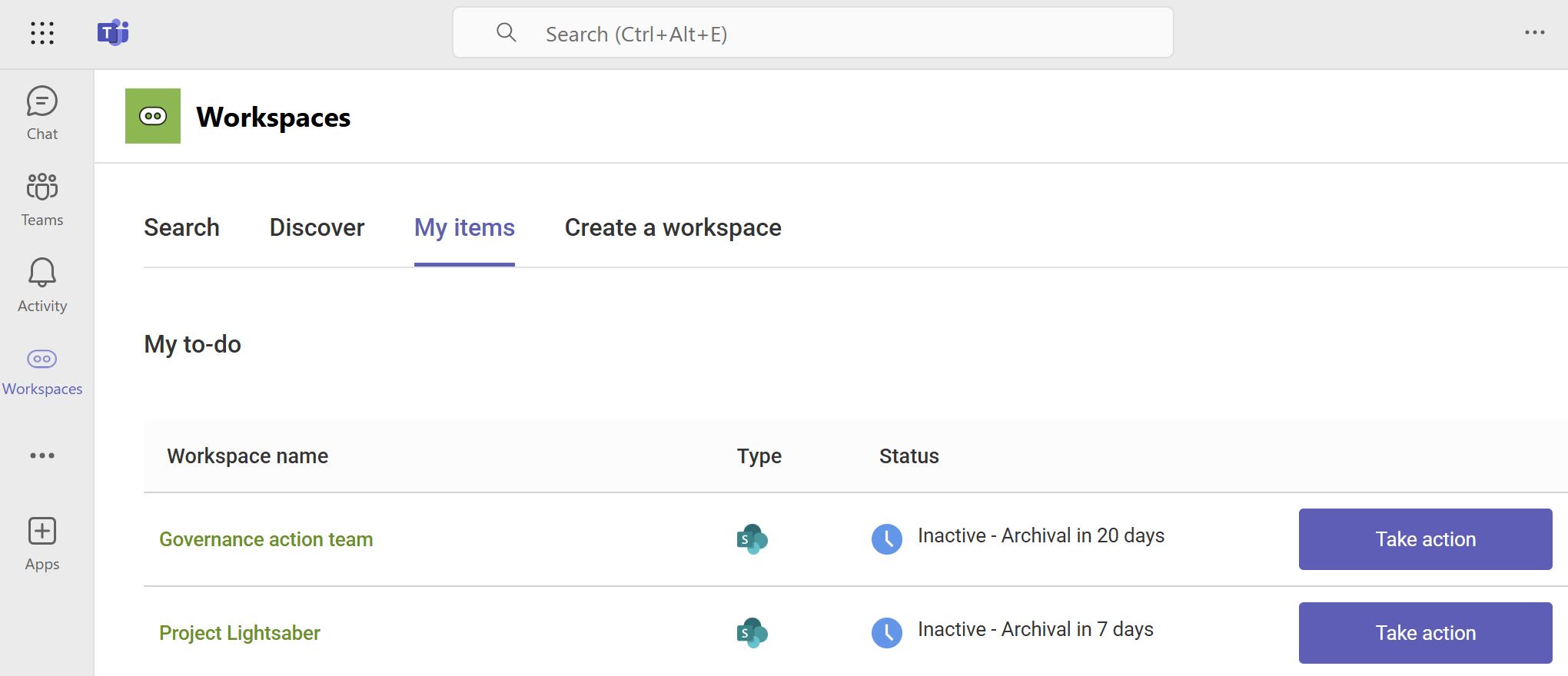The image size is (1568, 676).
Task: Open the Governance action team link
Action: pos(266,539)
